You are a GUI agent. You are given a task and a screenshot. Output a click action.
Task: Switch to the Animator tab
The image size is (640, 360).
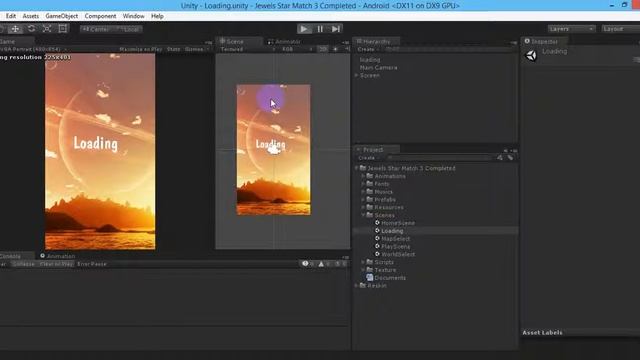click(x=284, y=41)
